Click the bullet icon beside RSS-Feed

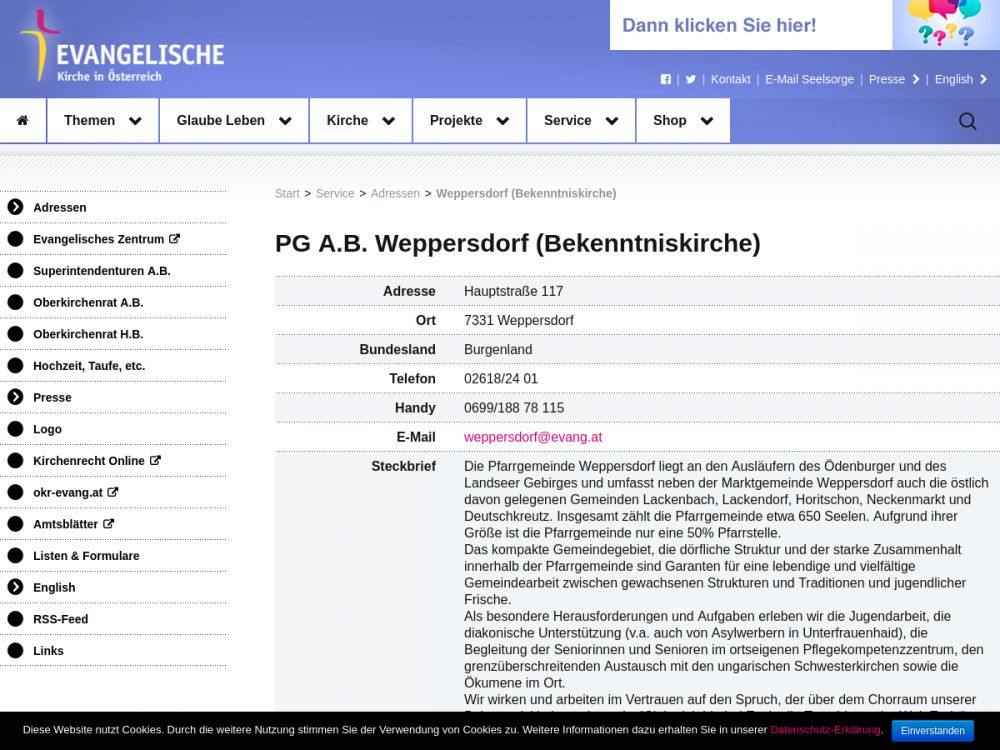point(15,619)
